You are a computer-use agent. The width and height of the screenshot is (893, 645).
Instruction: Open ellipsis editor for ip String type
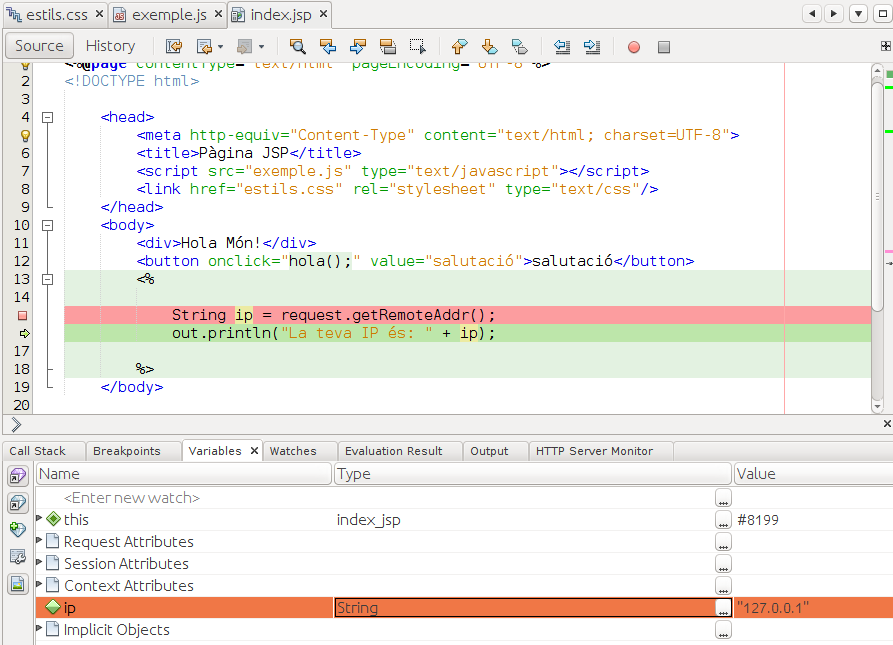723,608
